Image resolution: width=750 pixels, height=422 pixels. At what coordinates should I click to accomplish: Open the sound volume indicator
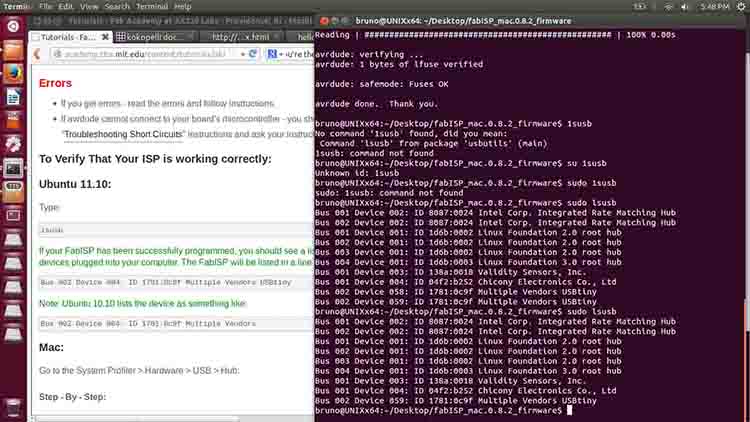click(685, 6)
